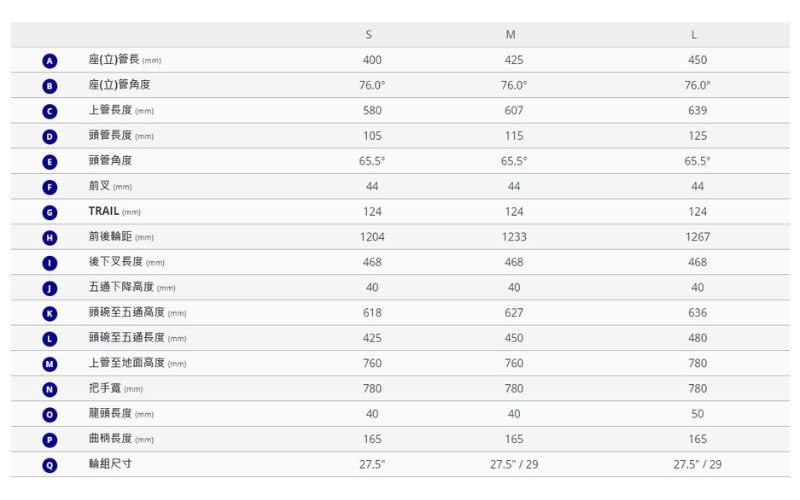Click the TRAIL (mm) row label
The height and width of the screenshot is (500, 800).
coord(114,211)
